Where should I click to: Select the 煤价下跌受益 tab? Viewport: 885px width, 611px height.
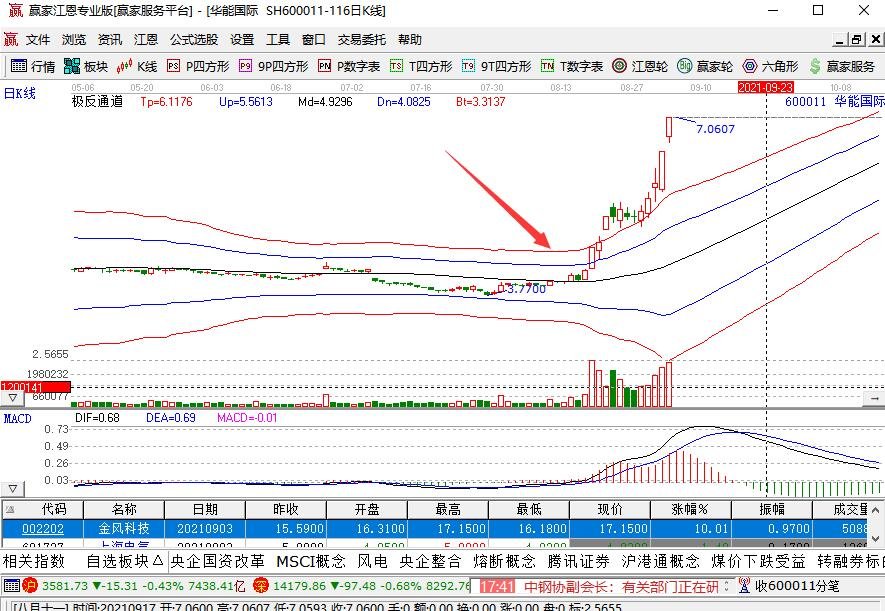coord(758,561)
